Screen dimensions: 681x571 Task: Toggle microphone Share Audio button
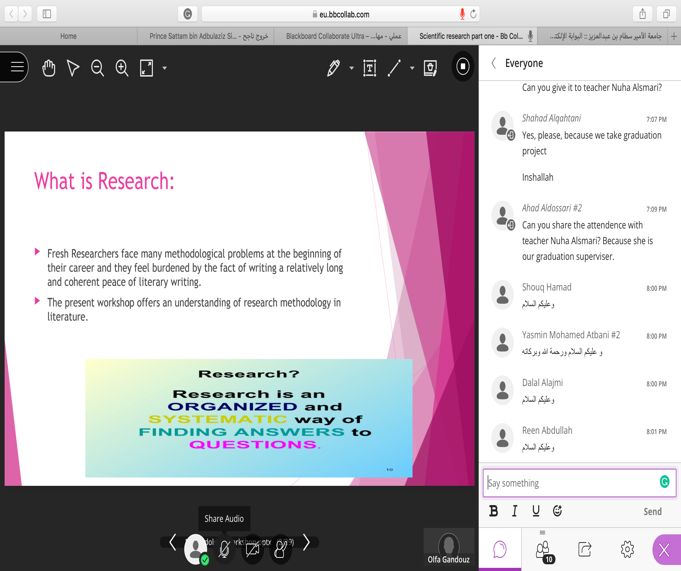point(225,549)
